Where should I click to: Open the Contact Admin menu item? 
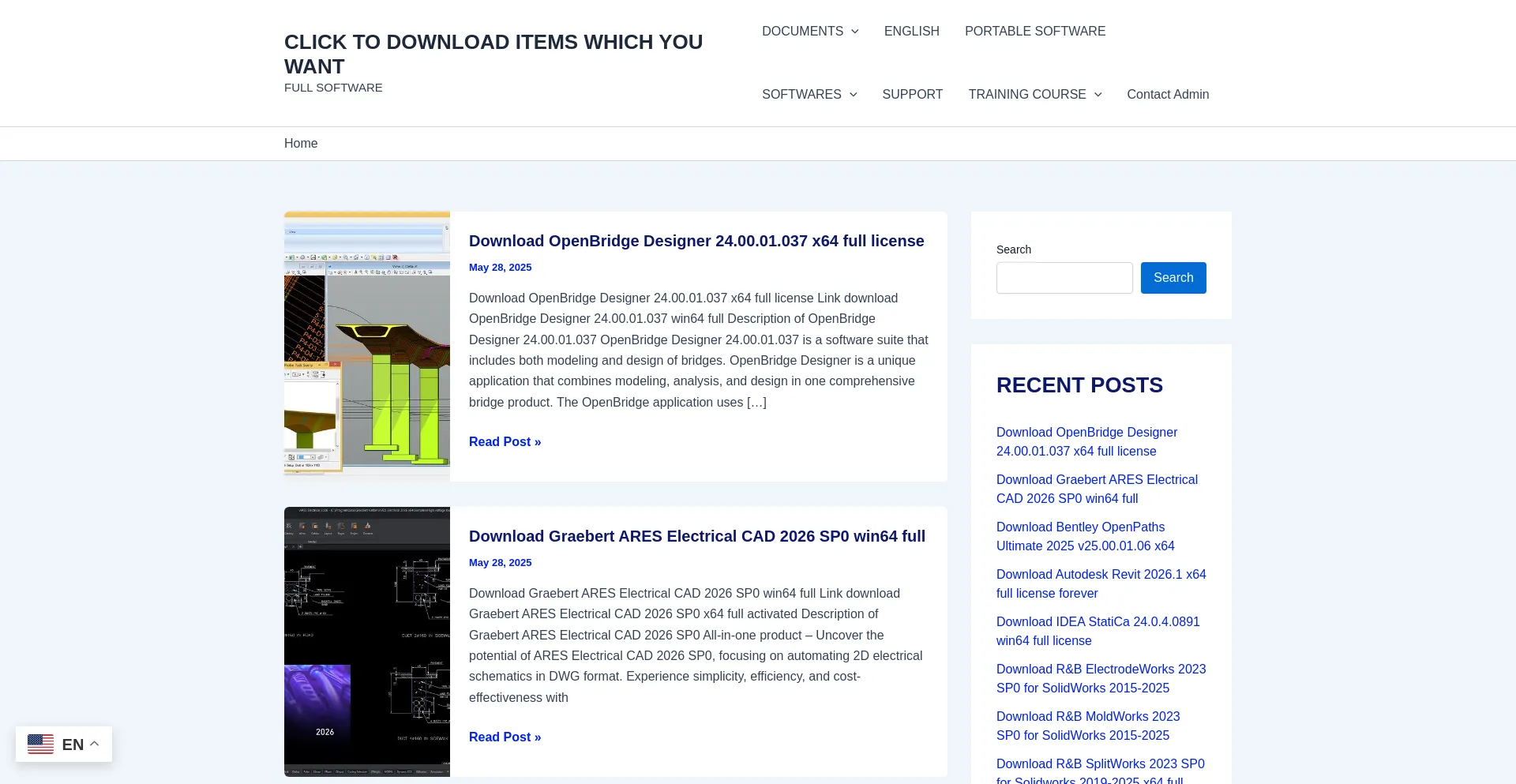tap(1168, 95)
